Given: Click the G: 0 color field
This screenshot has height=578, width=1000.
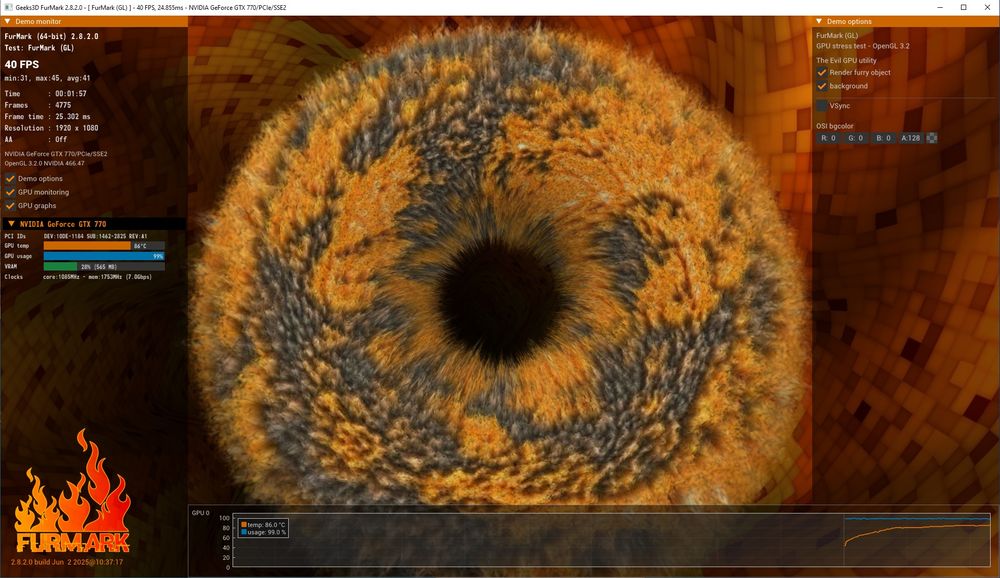Looking at the screenshot, I should (855, 138).
